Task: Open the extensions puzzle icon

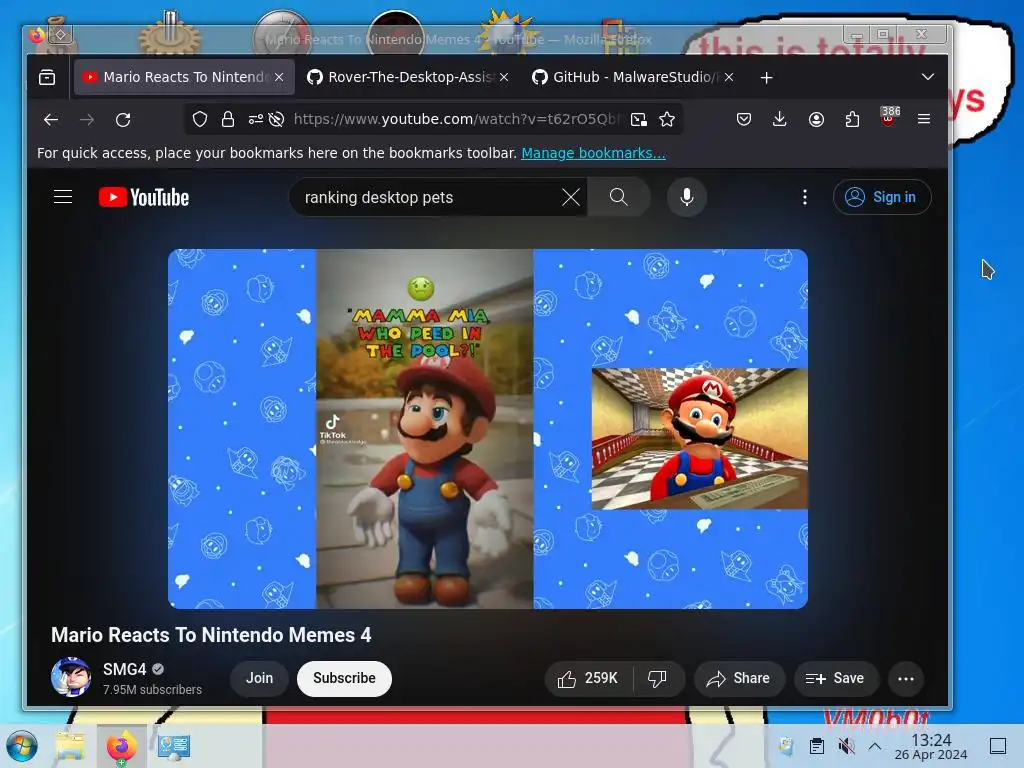Action: 852,119
